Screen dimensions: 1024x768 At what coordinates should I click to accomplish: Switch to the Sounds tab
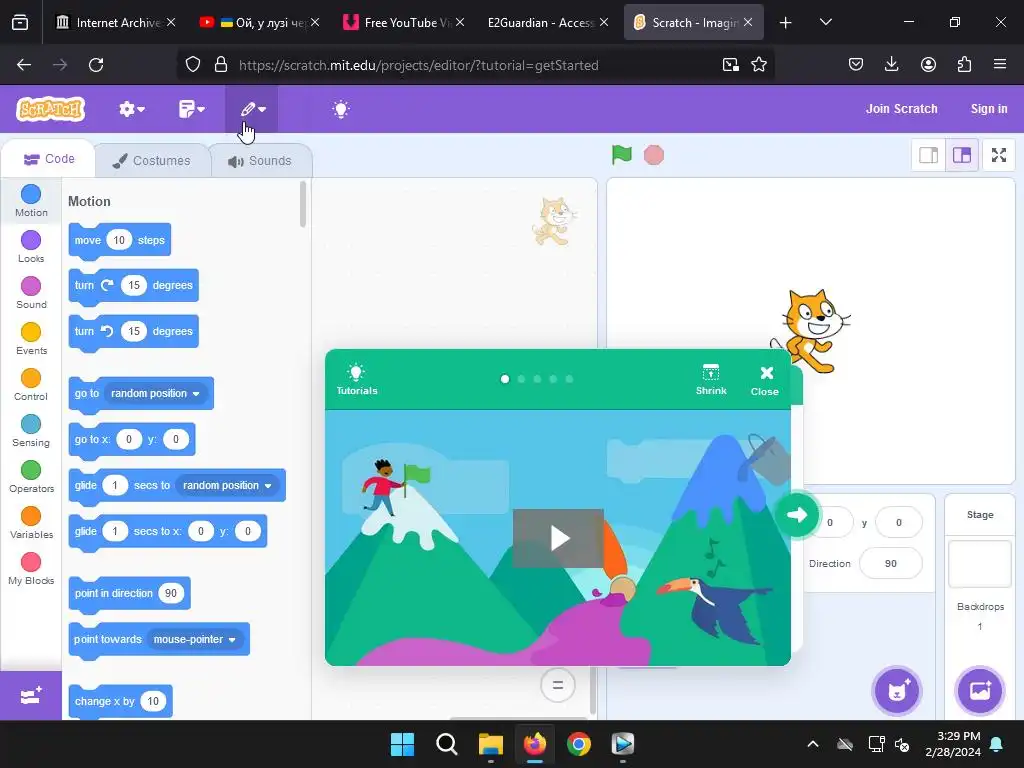pos(261,161)
